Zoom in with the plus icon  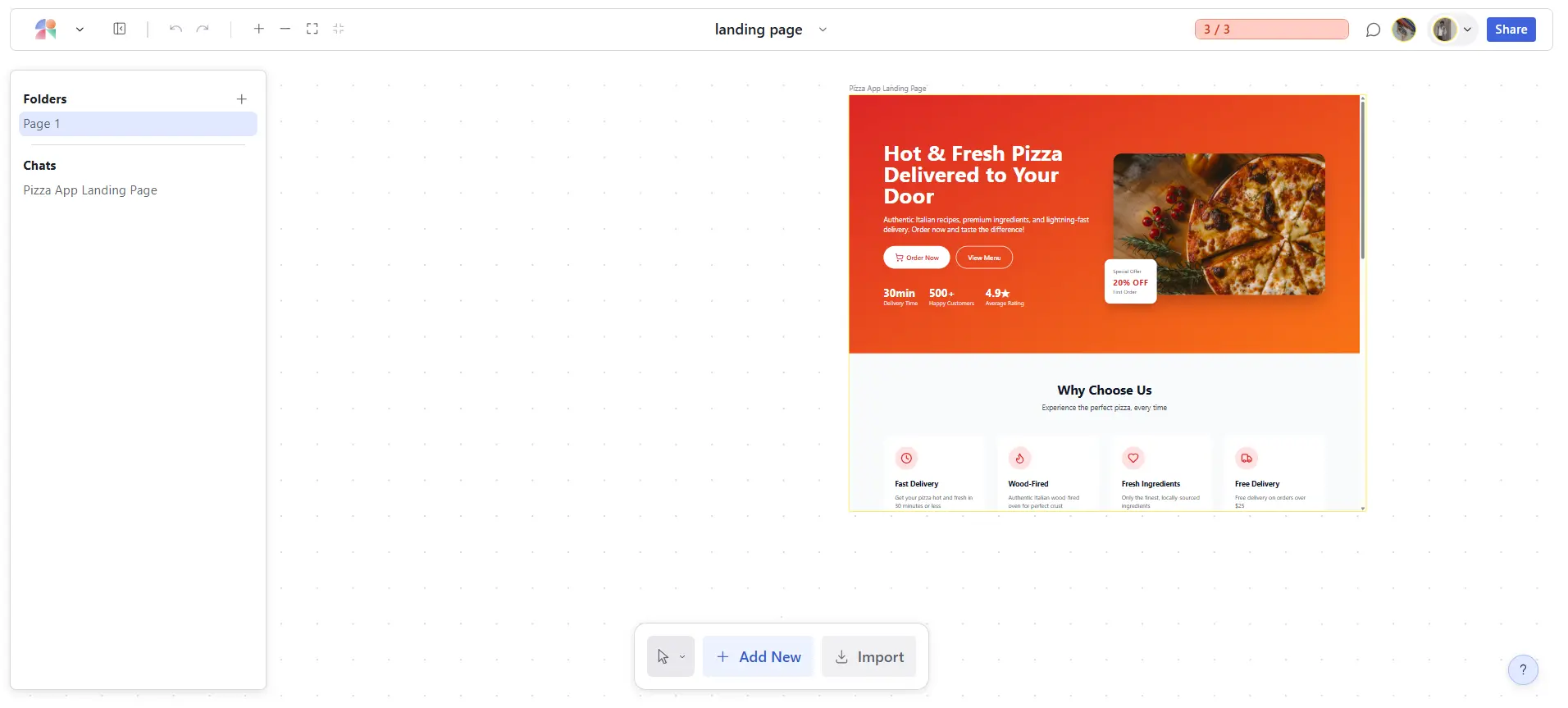(x=259, y=30)
